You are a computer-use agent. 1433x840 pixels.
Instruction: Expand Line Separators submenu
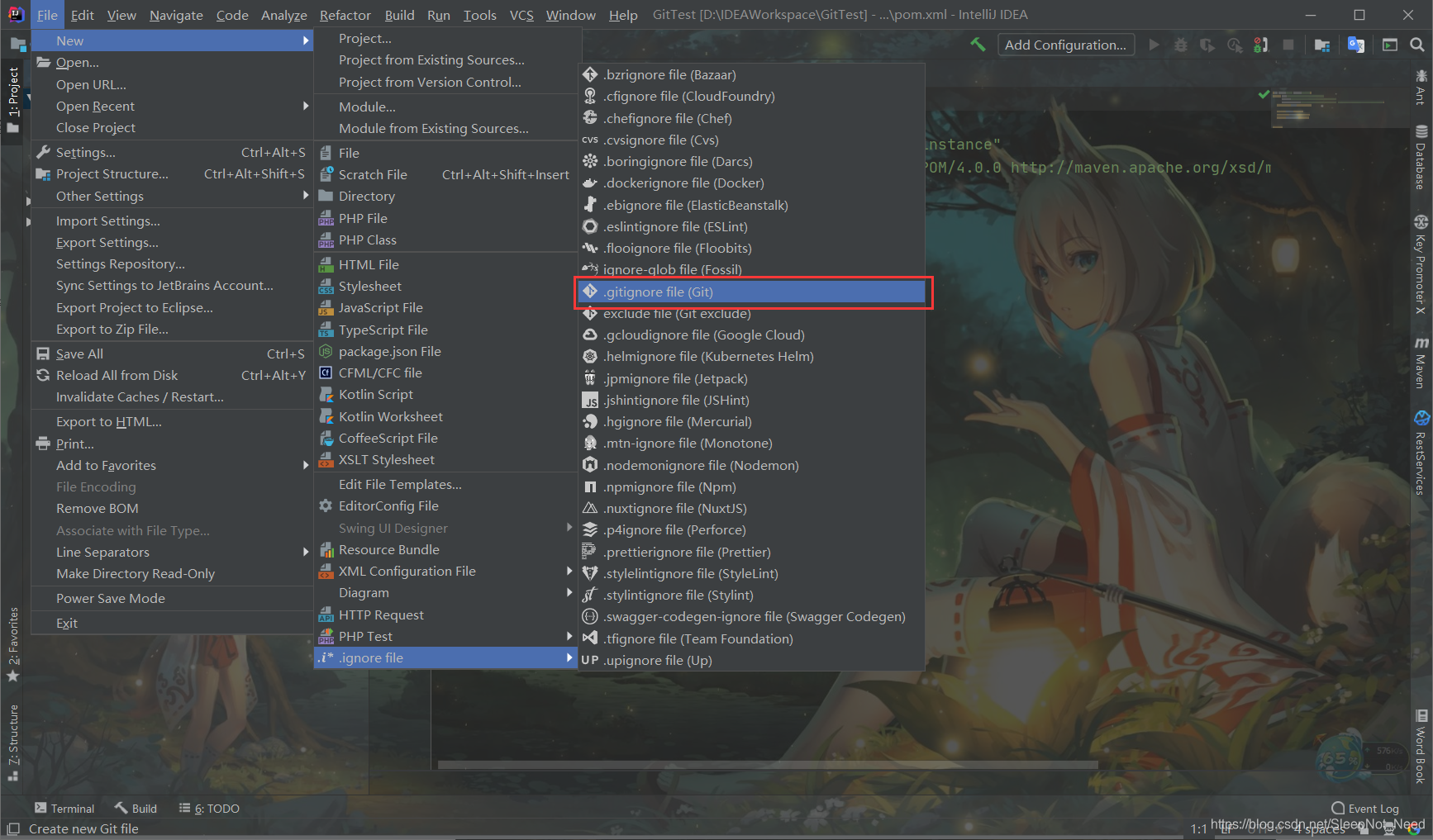[172, 552]
